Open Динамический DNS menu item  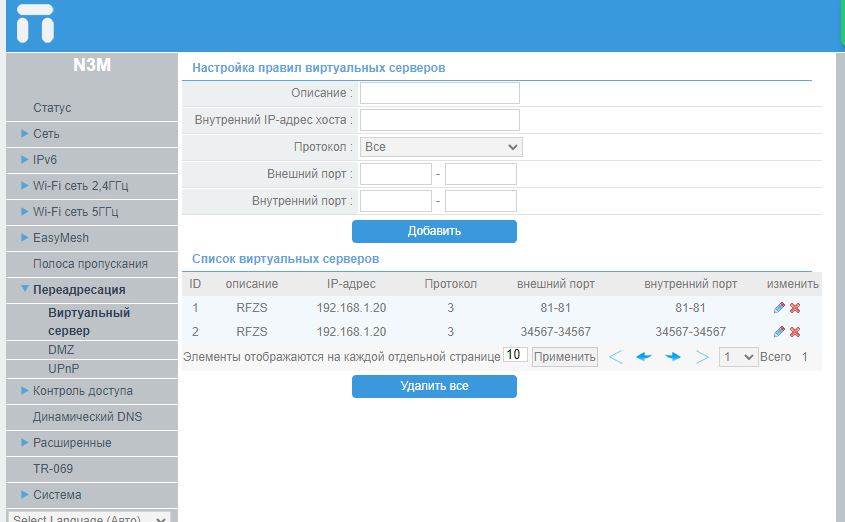point(87,417)
